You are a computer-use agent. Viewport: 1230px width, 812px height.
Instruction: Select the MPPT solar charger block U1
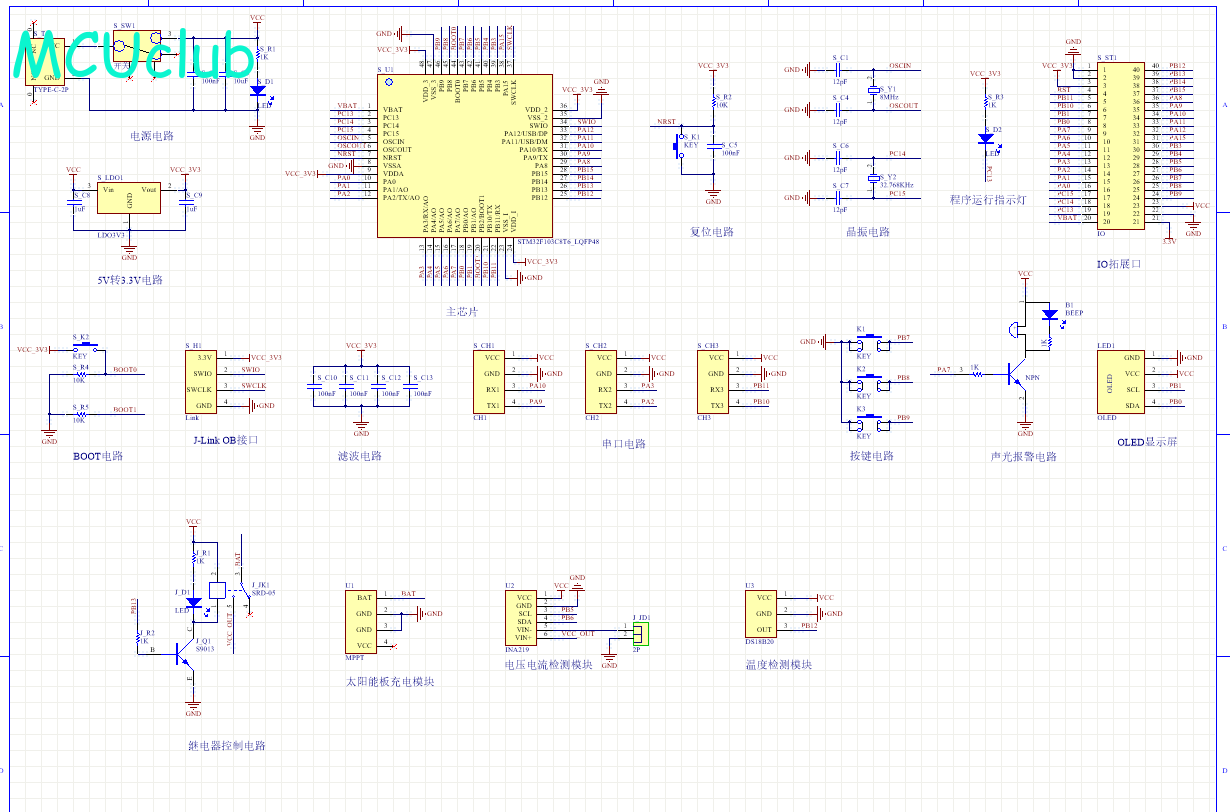pyautogui.click(x=362, y=621)
